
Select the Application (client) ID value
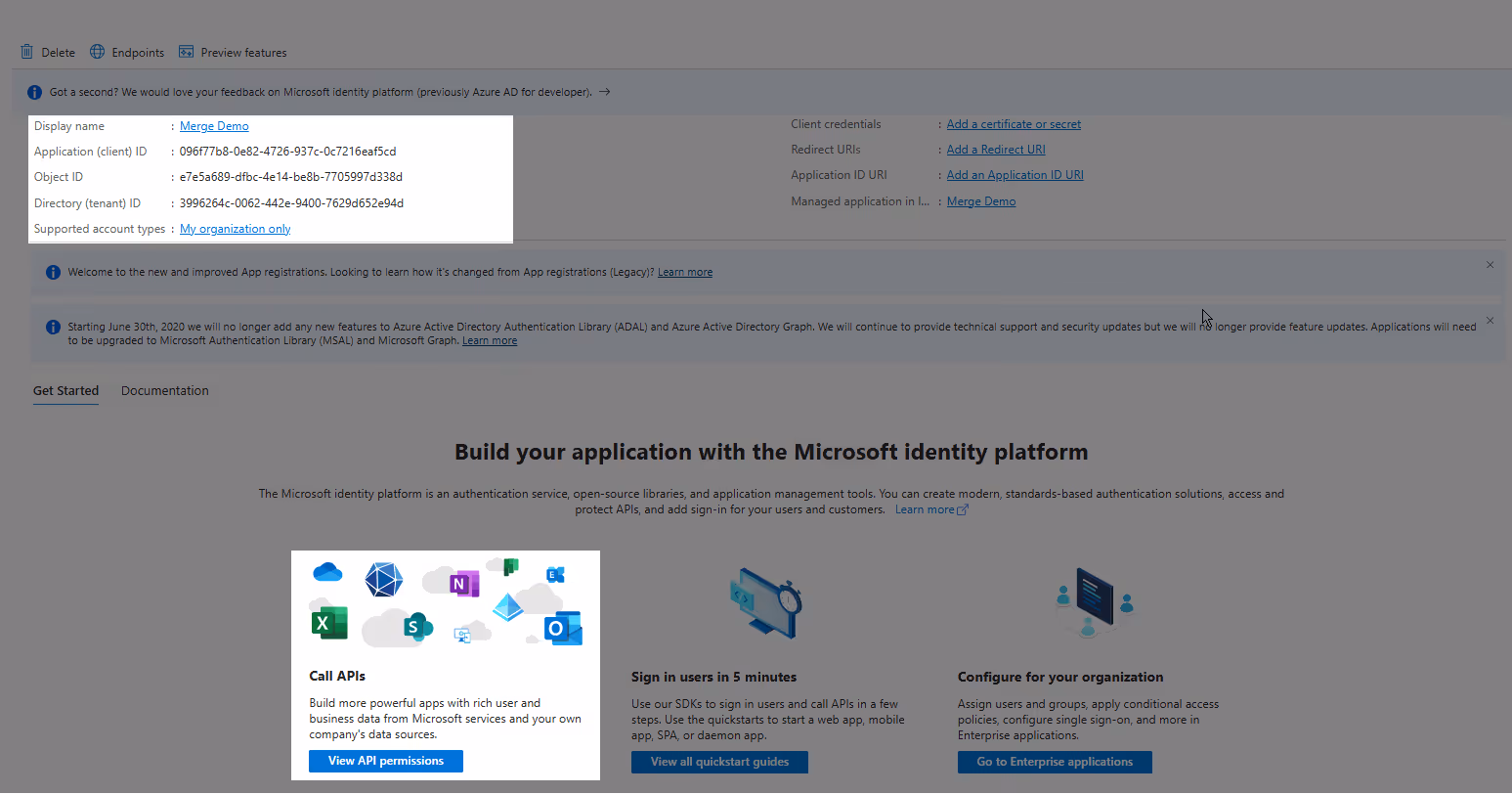(x=288, y=152)
